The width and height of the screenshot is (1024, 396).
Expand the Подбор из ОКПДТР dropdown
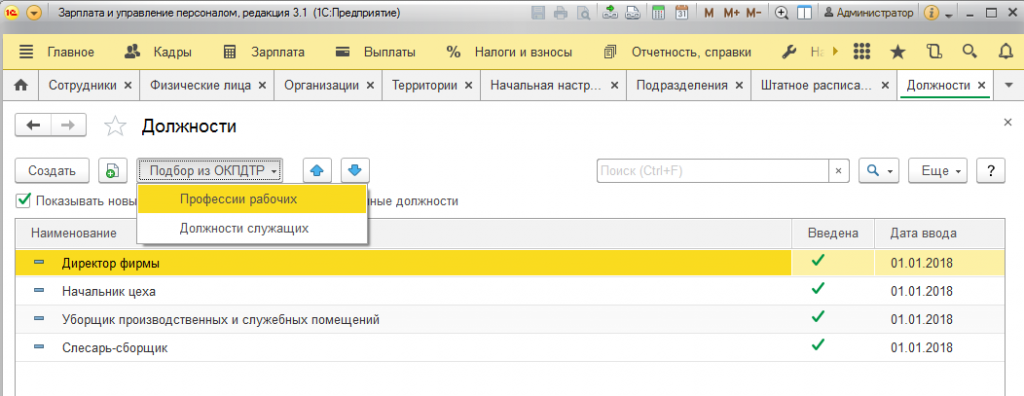tap(210, 171)
